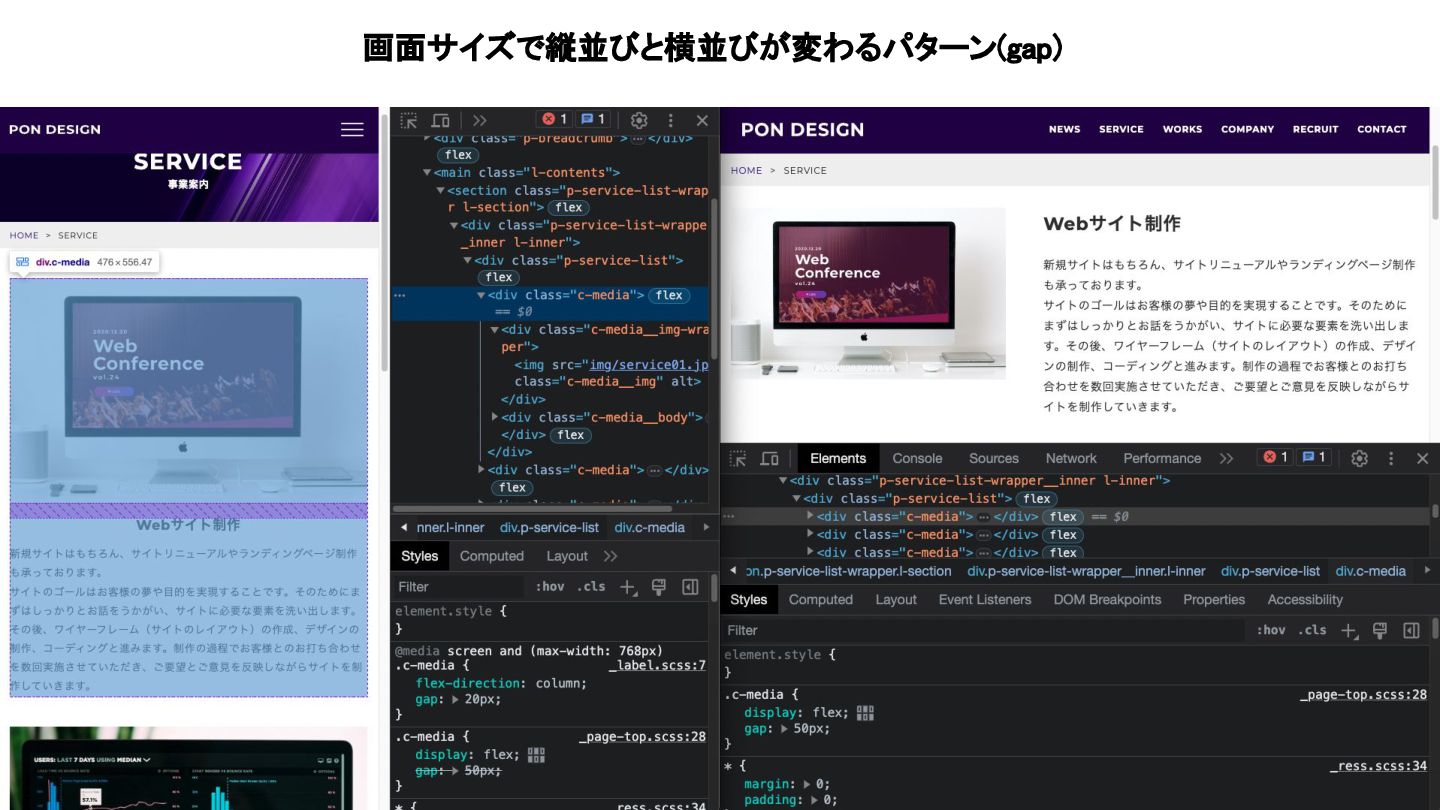Switch to the Performance tab
The image size is (1440, 810).
pos(1162,458)
